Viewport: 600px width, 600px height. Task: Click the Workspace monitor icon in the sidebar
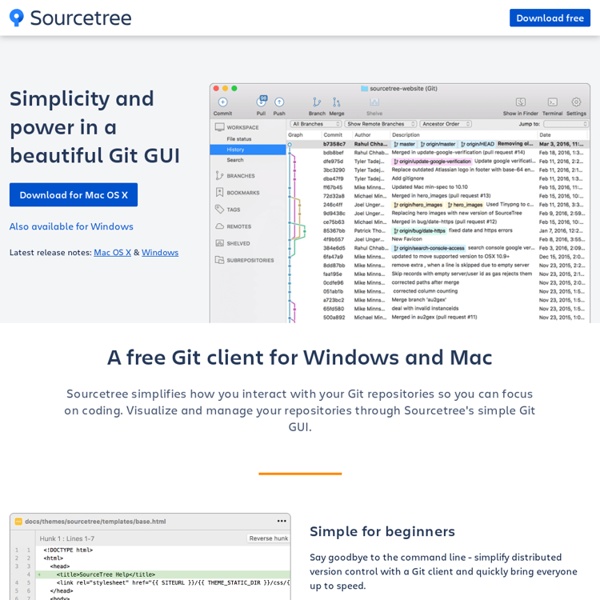(x=220, y=127)
